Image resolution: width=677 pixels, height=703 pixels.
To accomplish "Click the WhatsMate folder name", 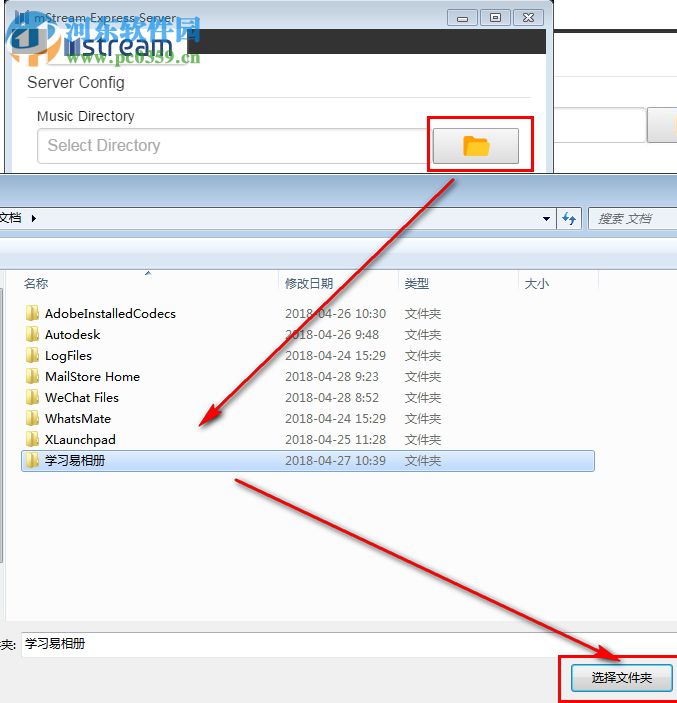I will coord(78,419).
